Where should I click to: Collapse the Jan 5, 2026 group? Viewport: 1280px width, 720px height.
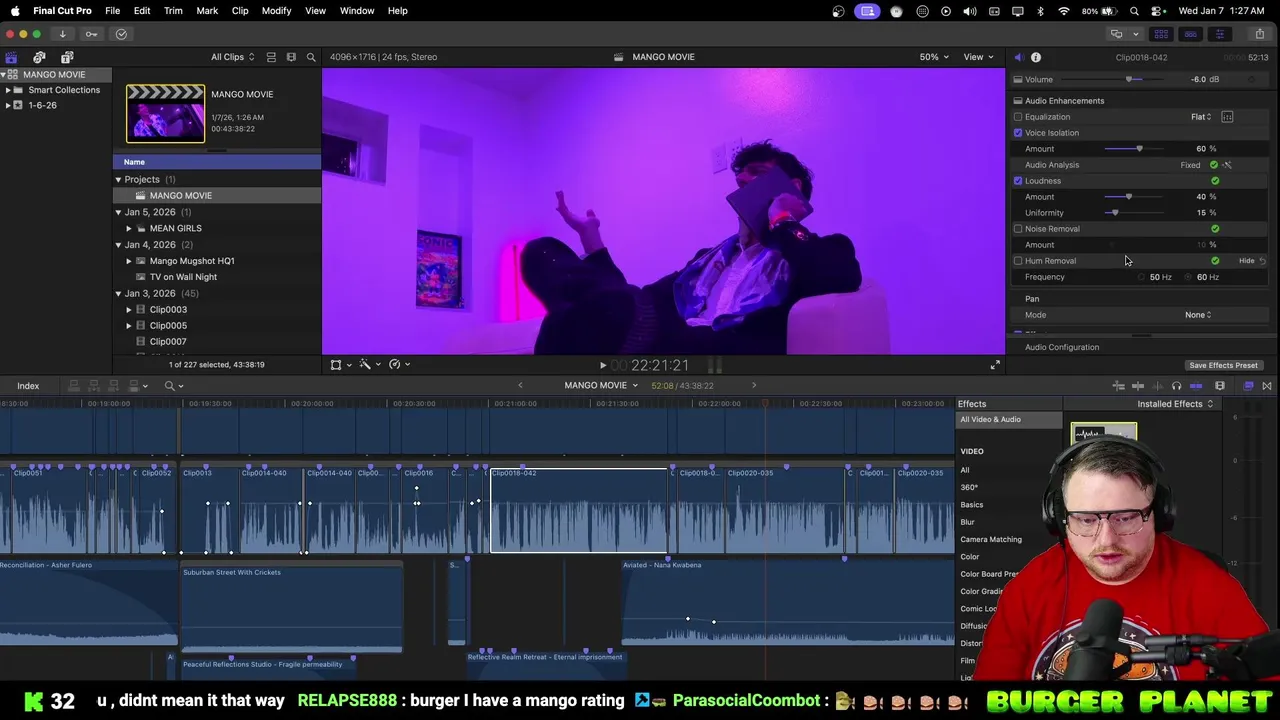[118, 212]
